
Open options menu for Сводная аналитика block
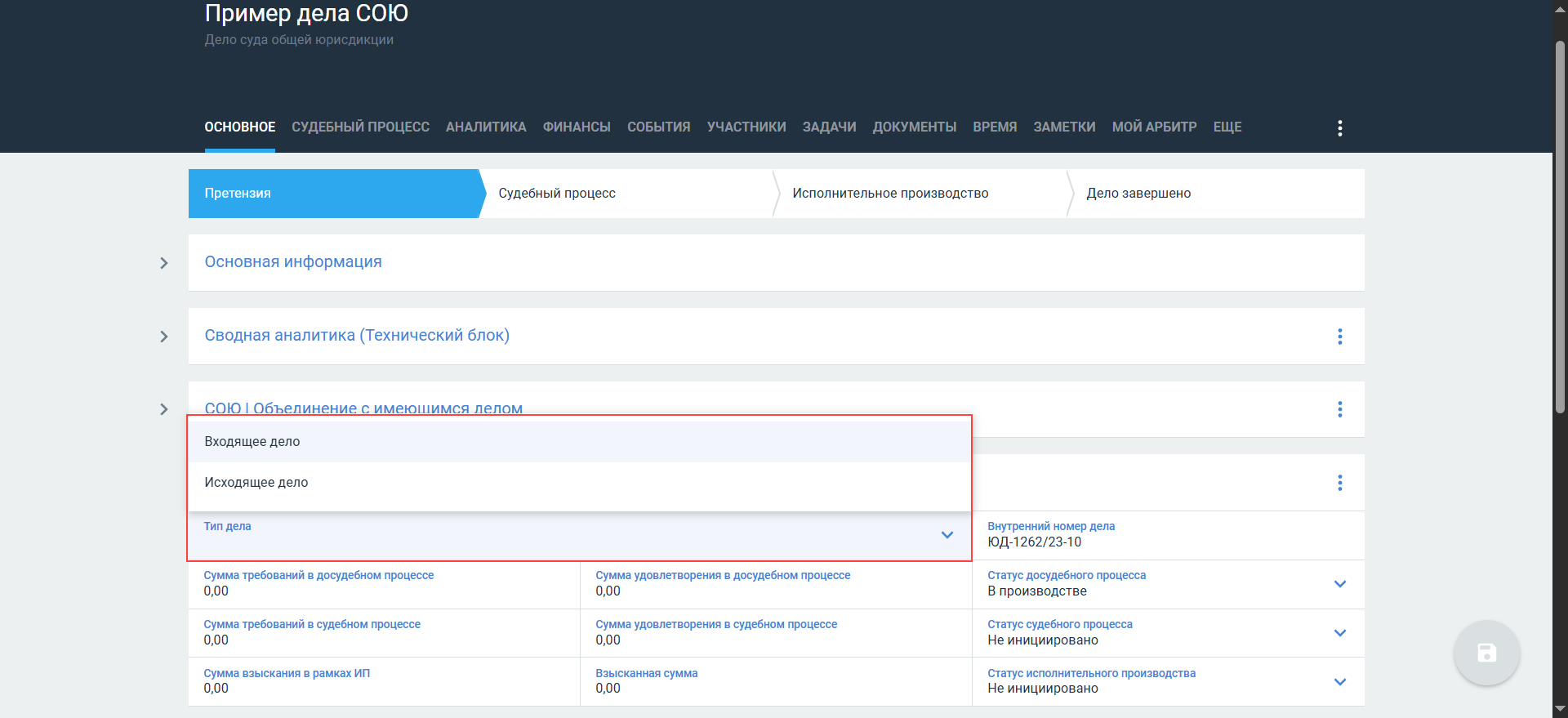point(1339,337)
